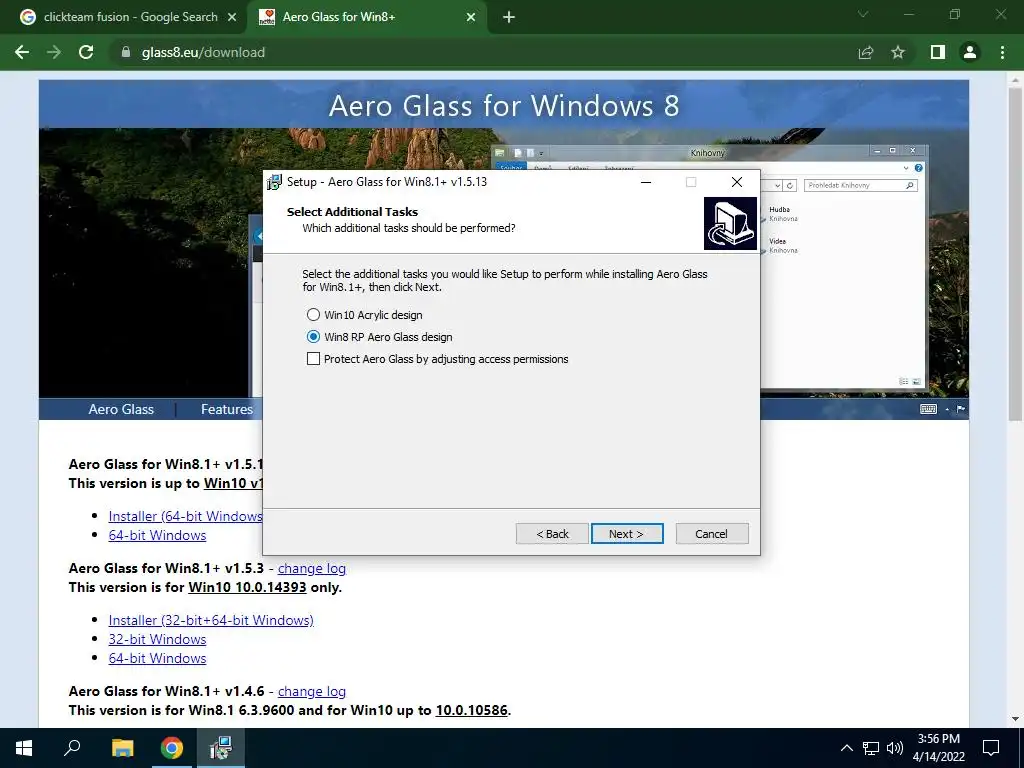Show hidden system tray icons
Image resolution: width=1024 pixels, height=768 pixels.
[846, 748]
